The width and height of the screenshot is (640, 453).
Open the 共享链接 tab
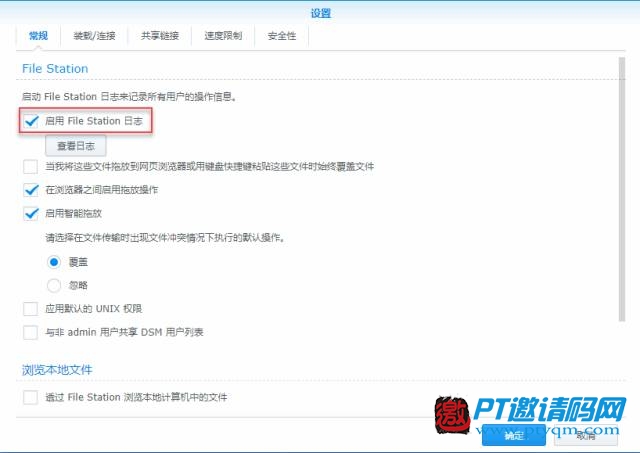point(160,36)
